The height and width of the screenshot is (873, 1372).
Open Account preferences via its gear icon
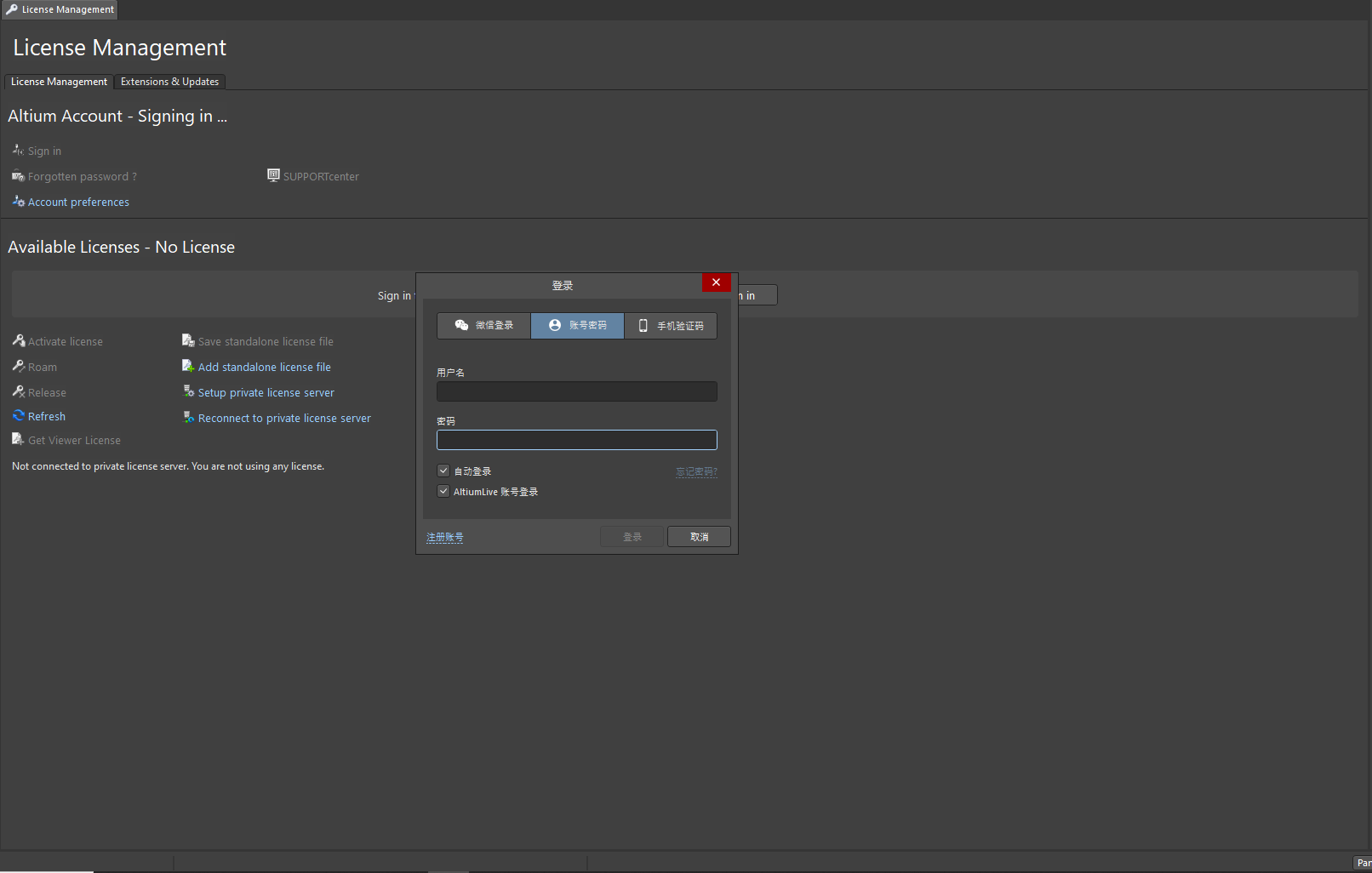[x=18, y=201]
